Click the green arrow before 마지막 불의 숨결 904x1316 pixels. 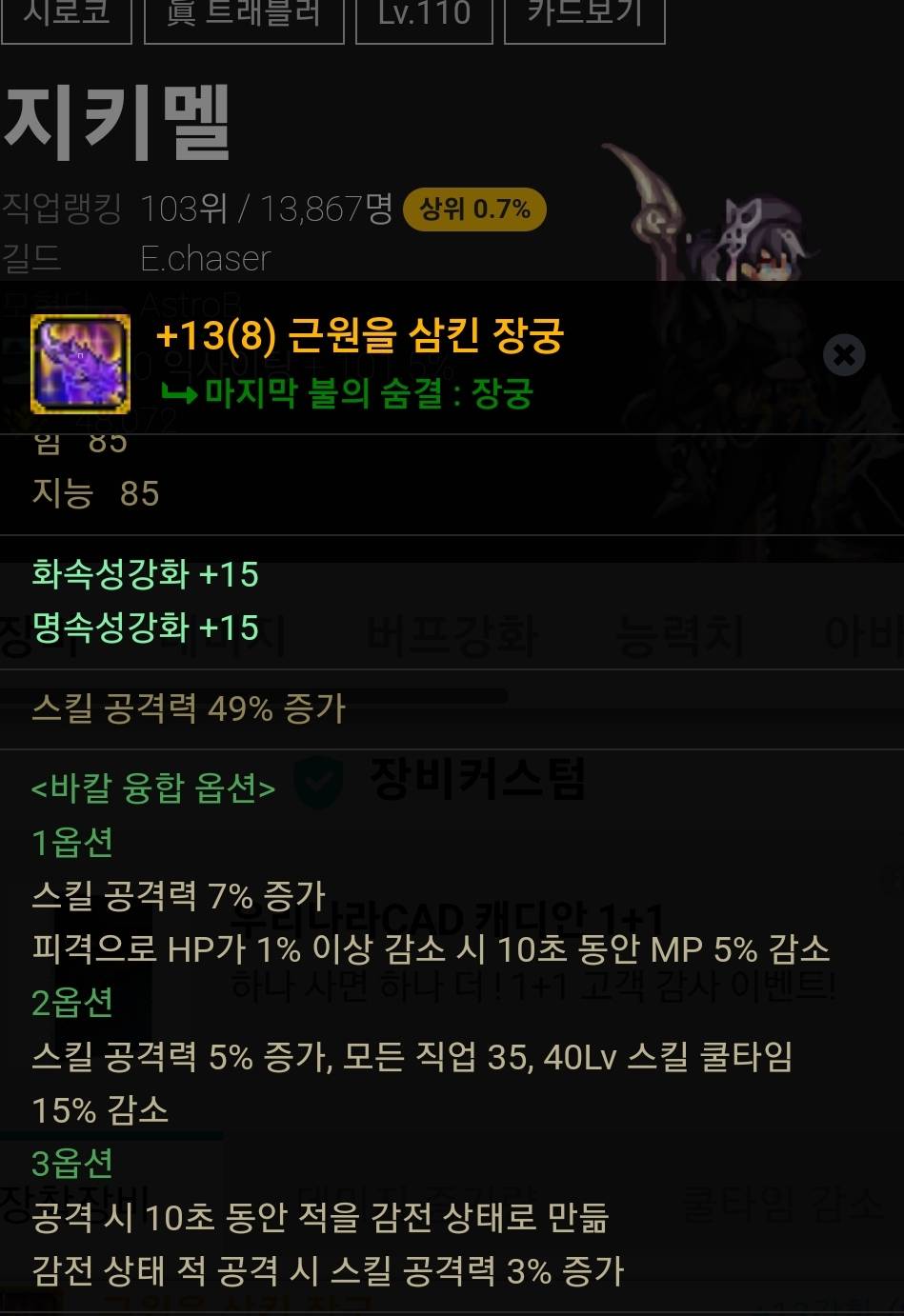[x=179, y=392]
